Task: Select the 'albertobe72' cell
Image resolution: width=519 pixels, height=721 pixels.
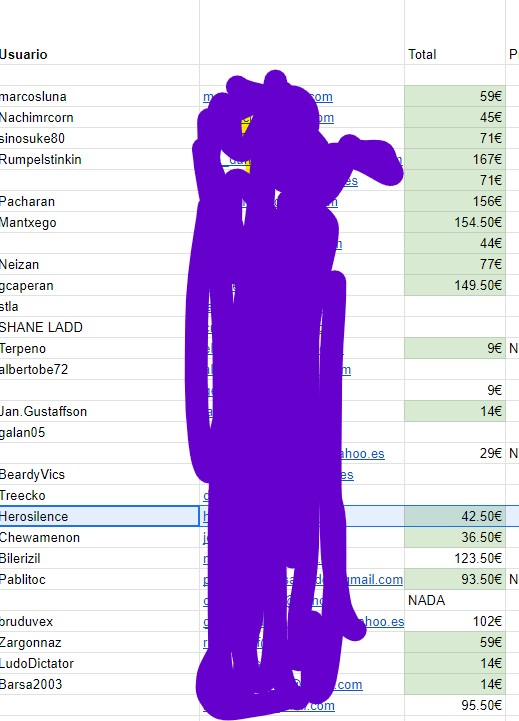Action: click(x=99, y=369)
